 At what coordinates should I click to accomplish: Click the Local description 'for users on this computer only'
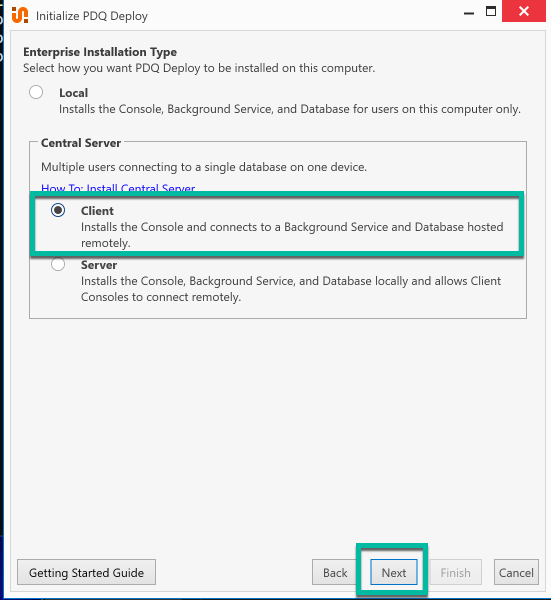point(437,109)
